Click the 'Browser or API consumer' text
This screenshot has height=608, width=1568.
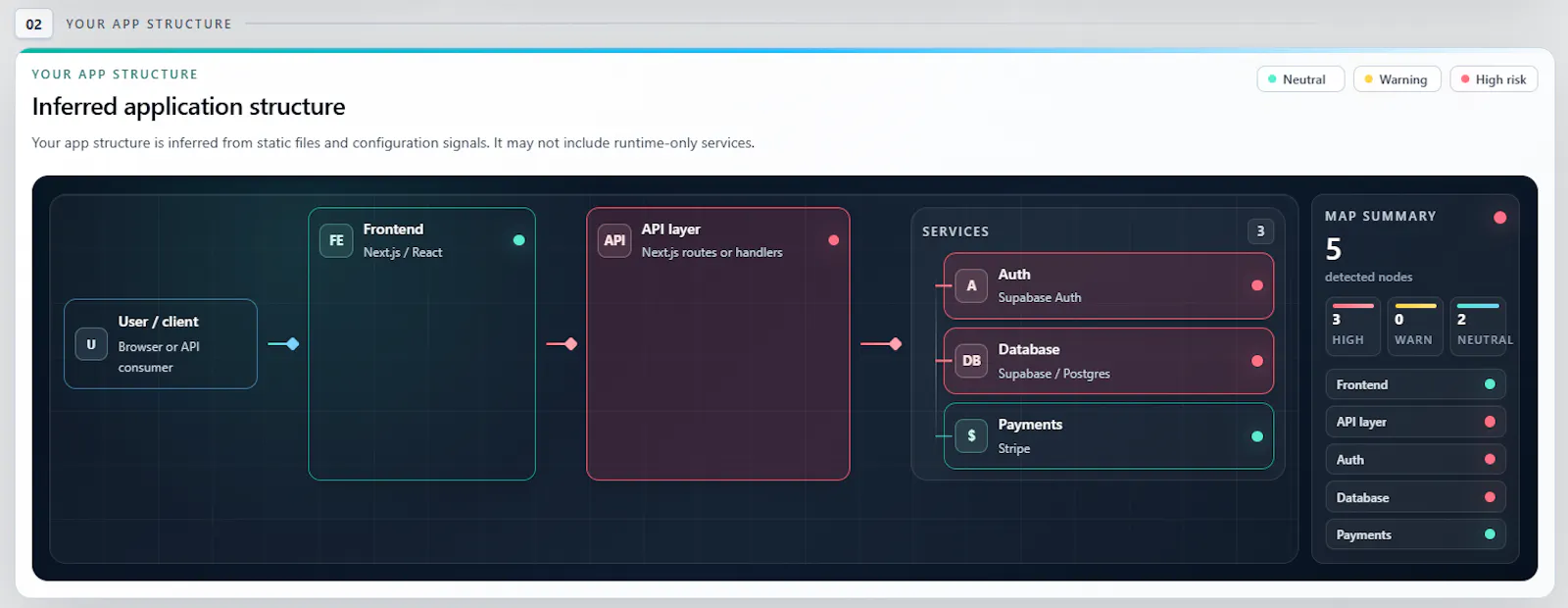click(x=159, y=357)
